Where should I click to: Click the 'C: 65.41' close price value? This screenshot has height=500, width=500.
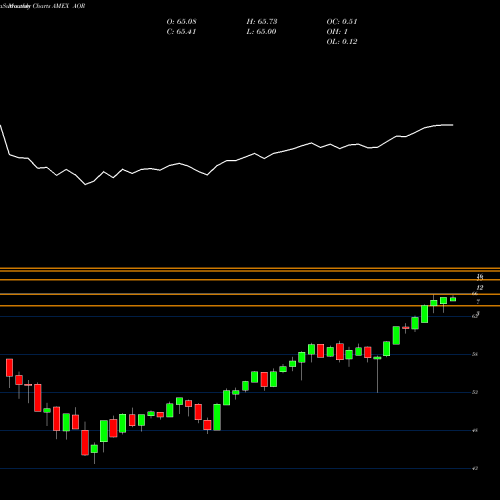[181, 32]
